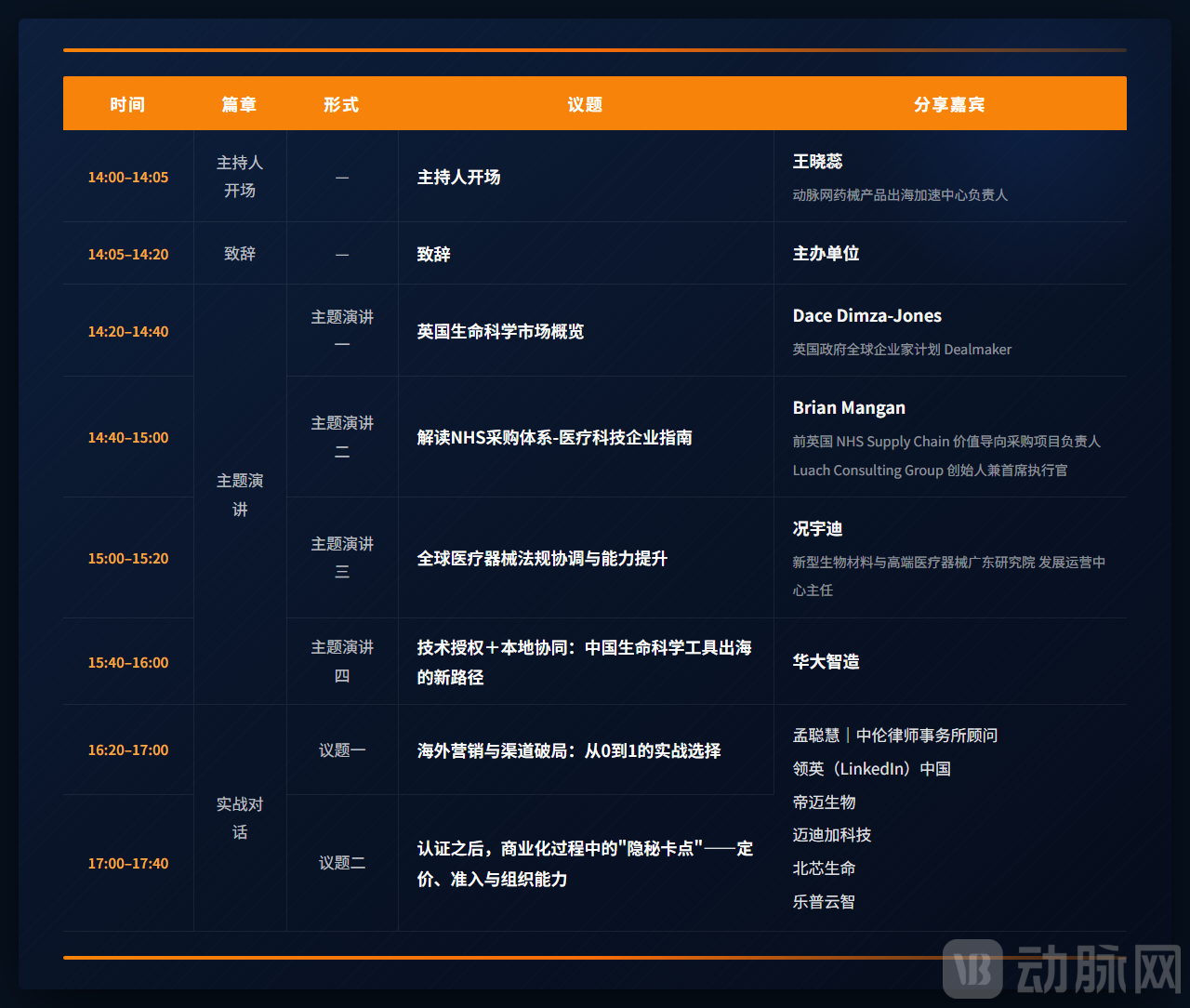Click the NHS Supply Chain title line
This screenshot has width=1190, height=1008.
946,442
